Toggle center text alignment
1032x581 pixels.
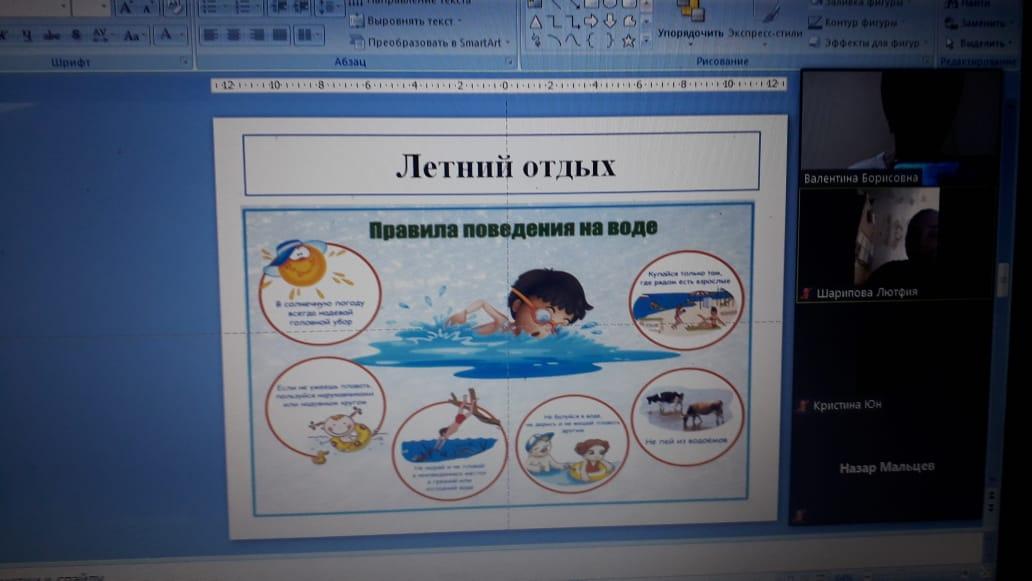[x=235, y=35]
